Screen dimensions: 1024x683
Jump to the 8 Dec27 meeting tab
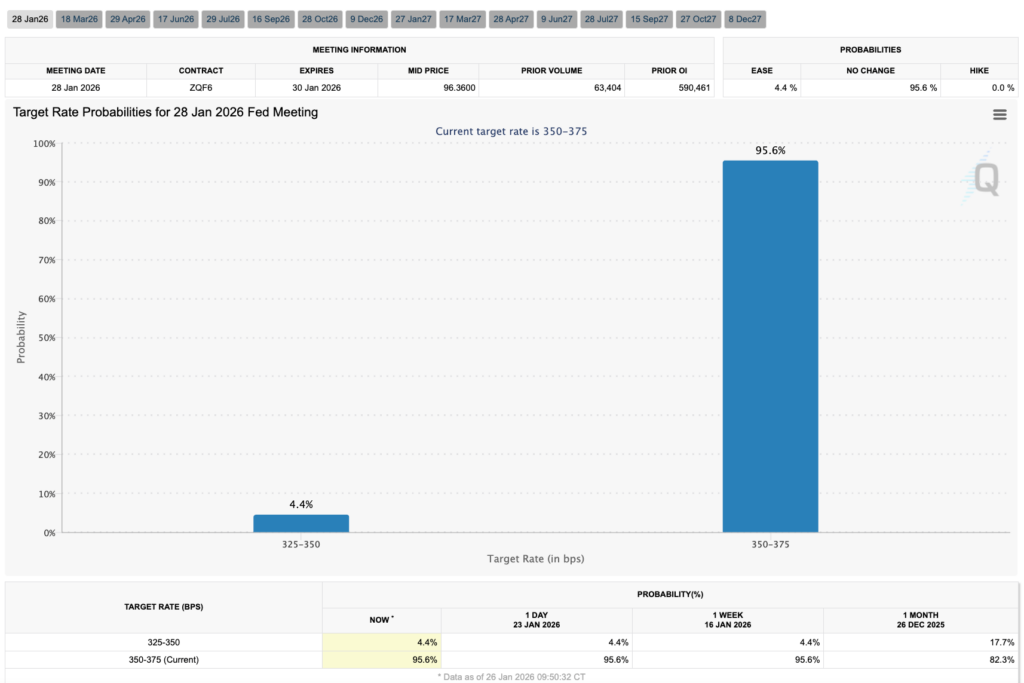tap(743, 19)
